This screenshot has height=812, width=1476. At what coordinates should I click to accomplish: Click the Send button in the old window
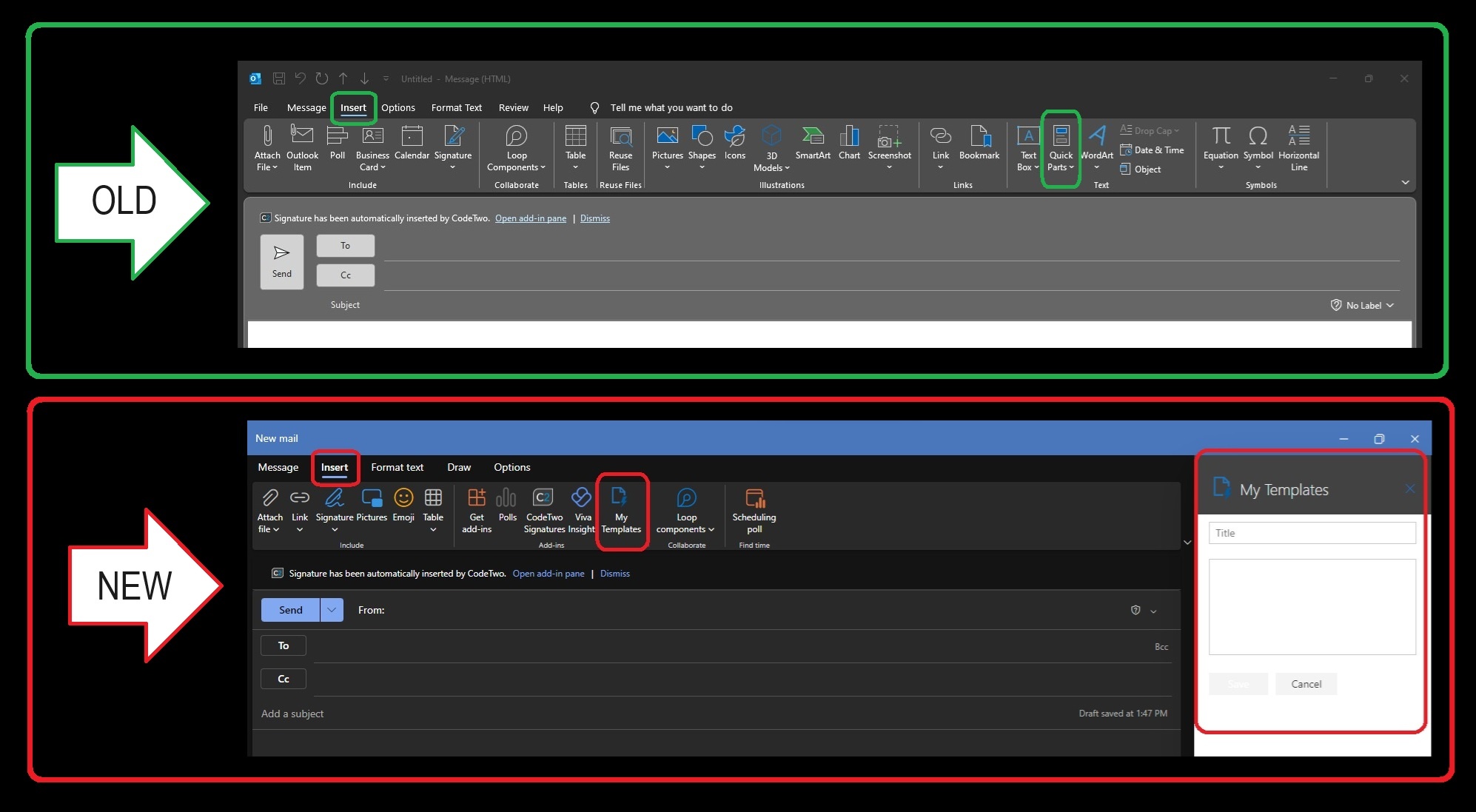(282, 262)
